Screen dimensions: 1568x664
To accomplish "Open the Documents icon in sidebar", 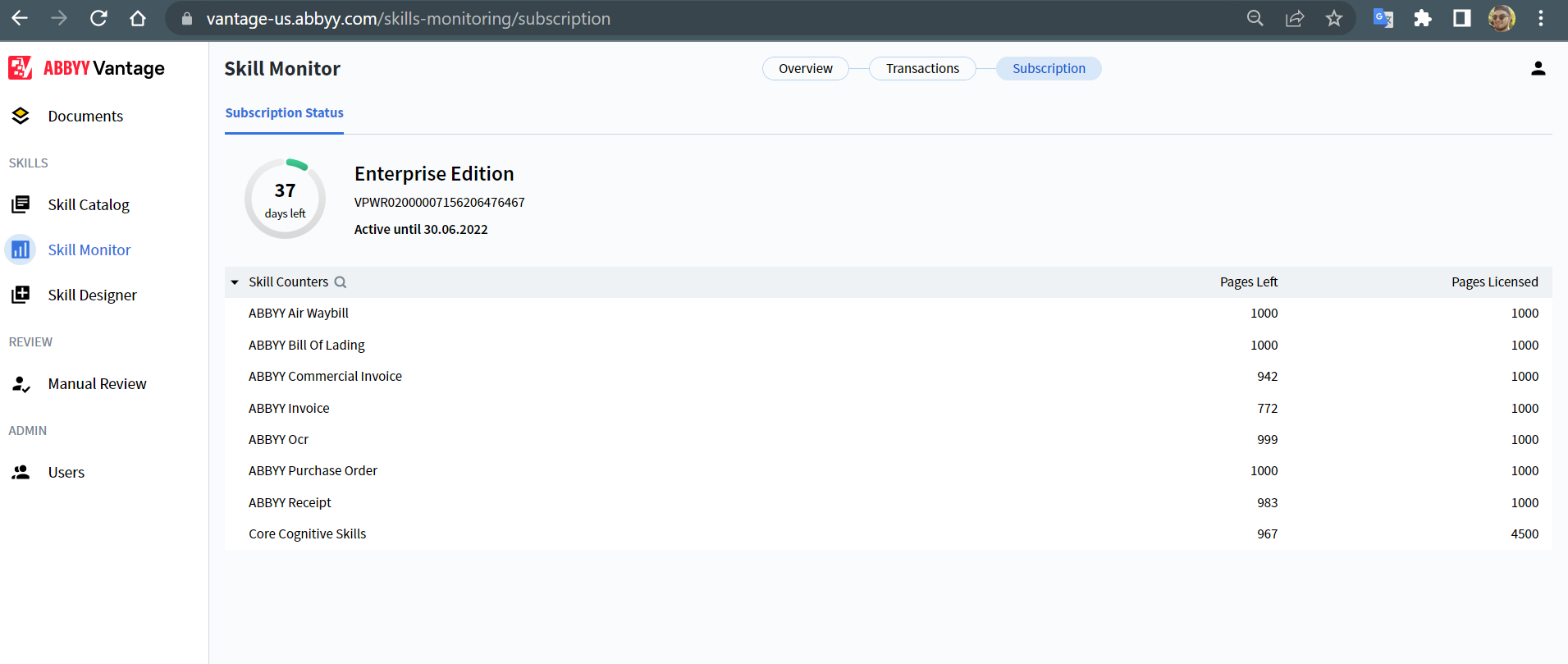I will click(x=21, y=117).
